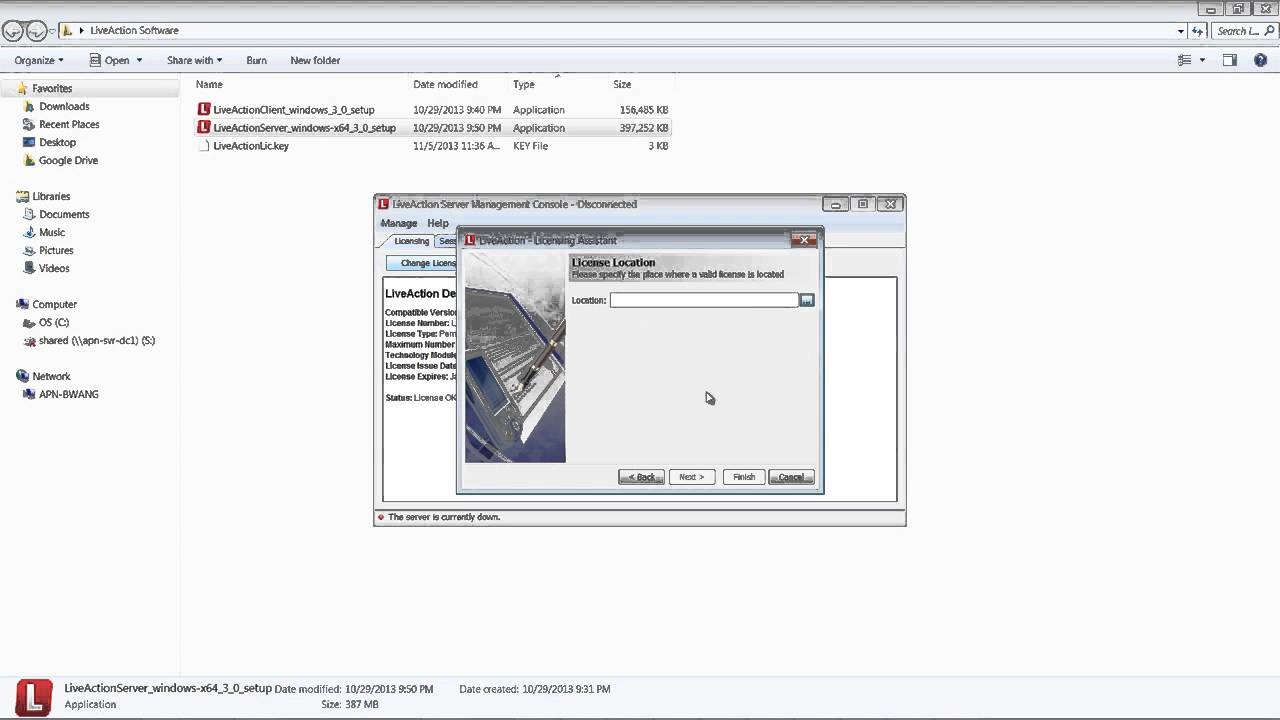Click the Explorer Back navigation arrow

[x=13, y=31]
